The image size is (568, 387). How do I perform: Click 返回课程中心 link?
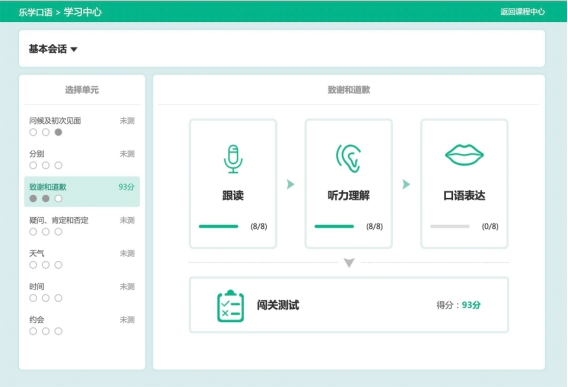pos(522,12)
